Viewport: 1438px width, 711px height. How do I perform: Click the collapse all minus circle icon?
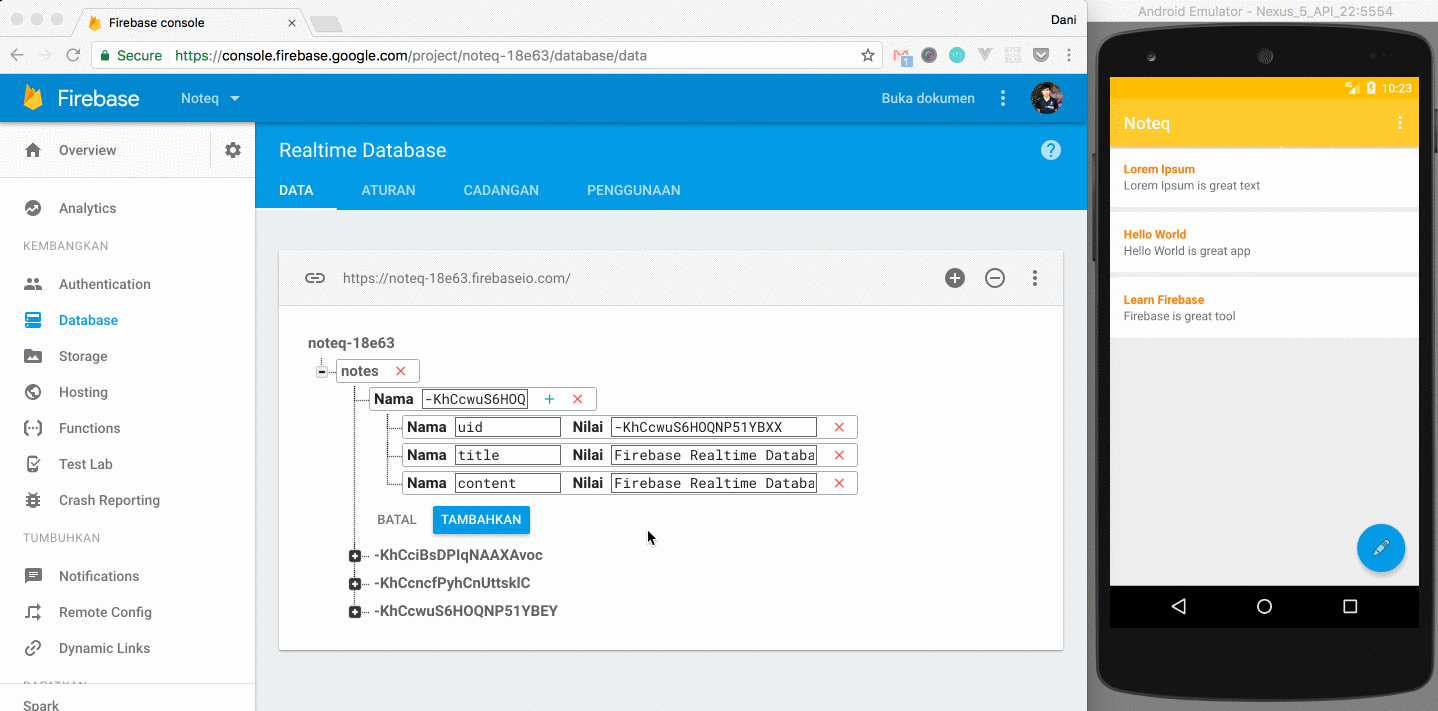[x=995, y=278]
